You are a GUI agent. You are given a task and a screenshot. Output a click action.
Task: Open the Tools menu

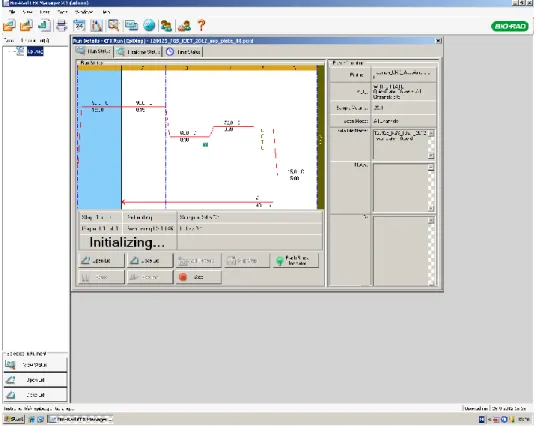coord(62,12)
